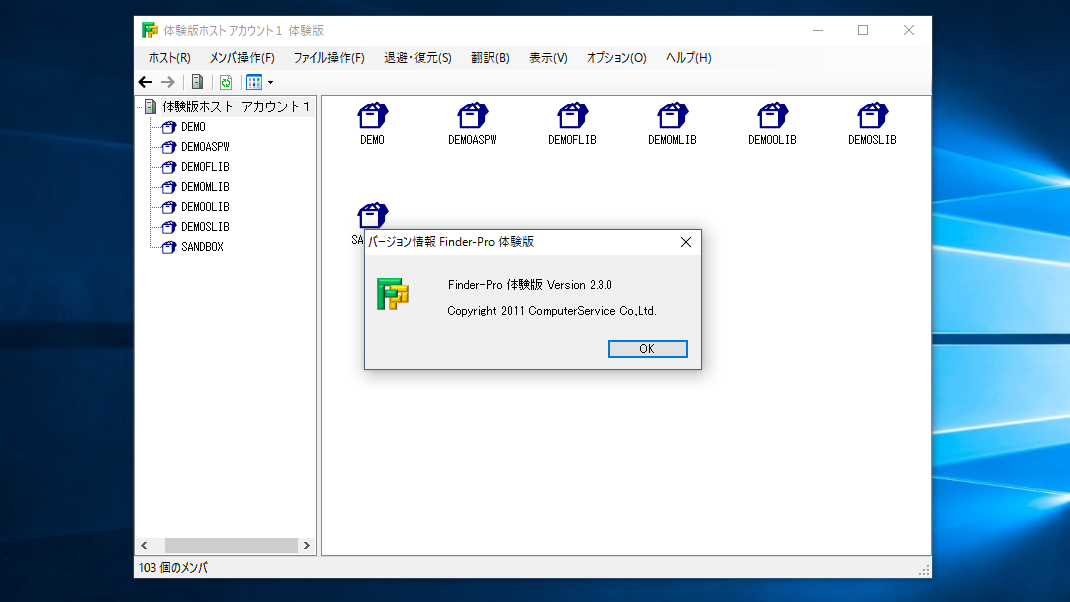The width and height of the screenshot is (1070, 602).
Task: Select the DEMOASPW library icon in main pane
Action: click(472, 116)
